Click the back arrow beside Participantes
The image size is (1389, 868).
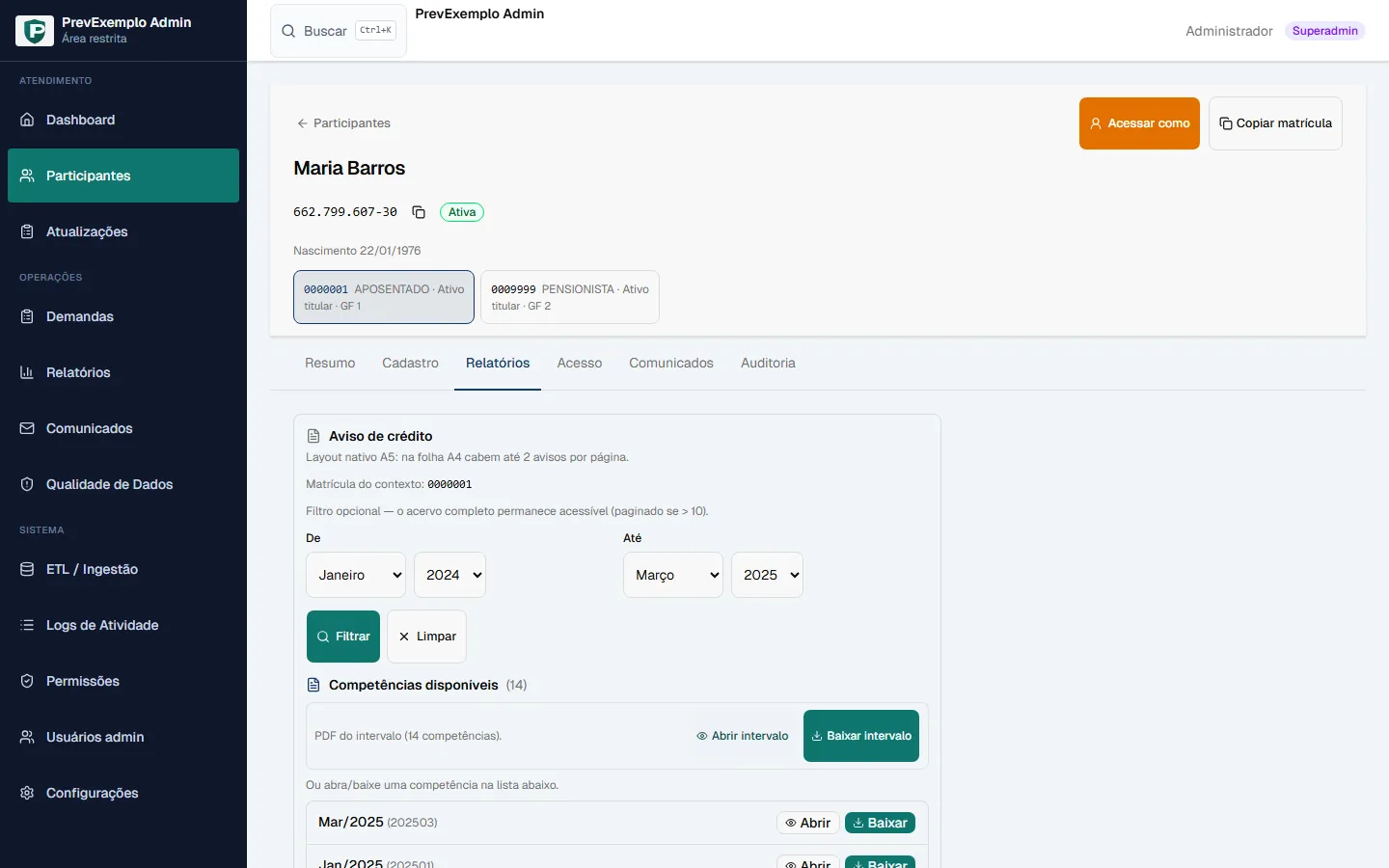coord(302,123)
